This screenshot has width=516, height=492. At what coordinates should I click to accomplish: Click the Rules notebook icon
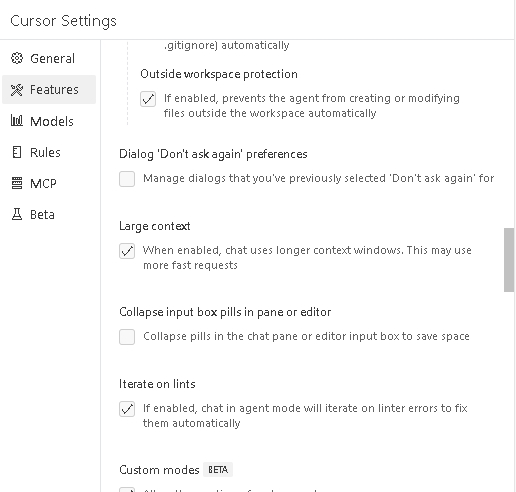pyautogui.click(x=17, y=152)
